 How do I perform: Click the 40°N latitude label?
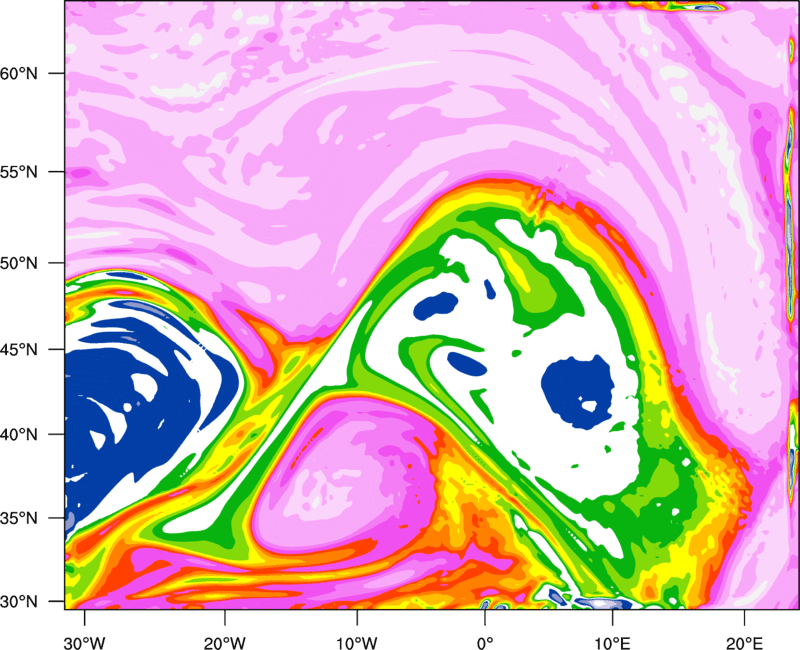(19, 435)
